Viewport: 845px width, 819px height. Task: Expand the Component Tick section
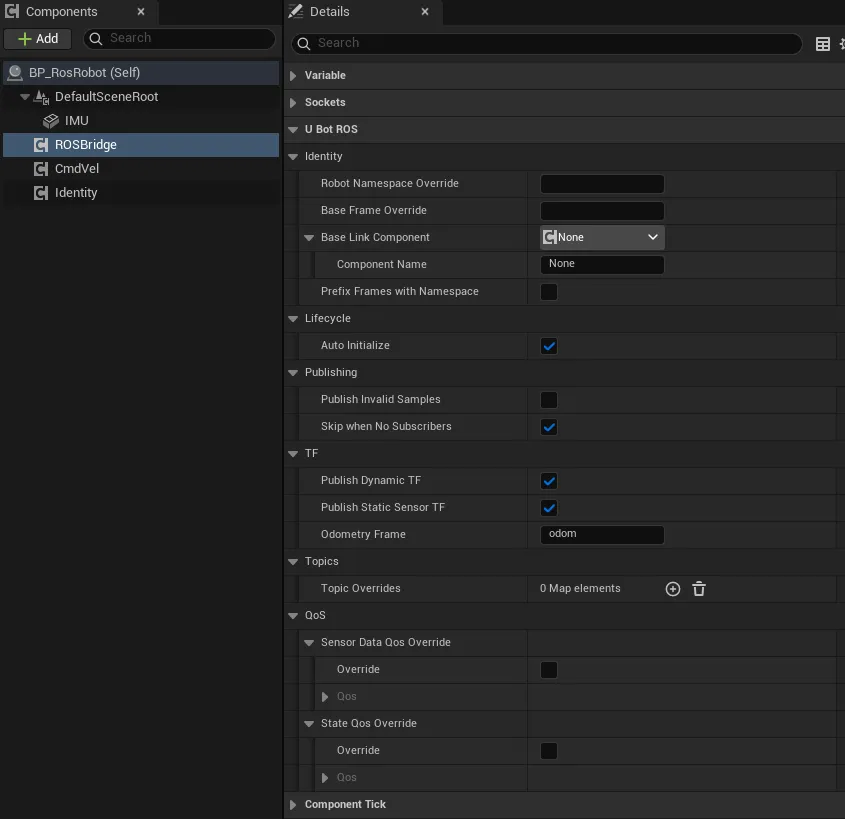pyautogui.click(x=293, y=804)
